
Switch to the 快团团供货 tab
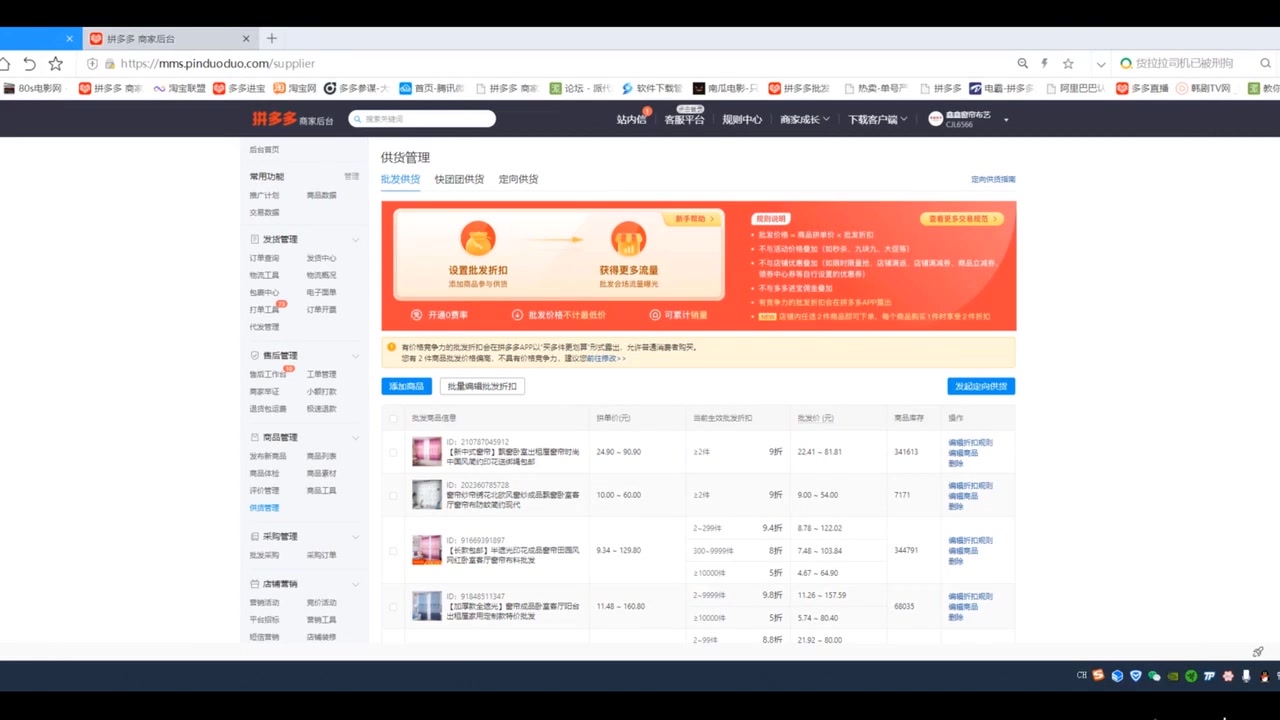click(x=459, y=179)
